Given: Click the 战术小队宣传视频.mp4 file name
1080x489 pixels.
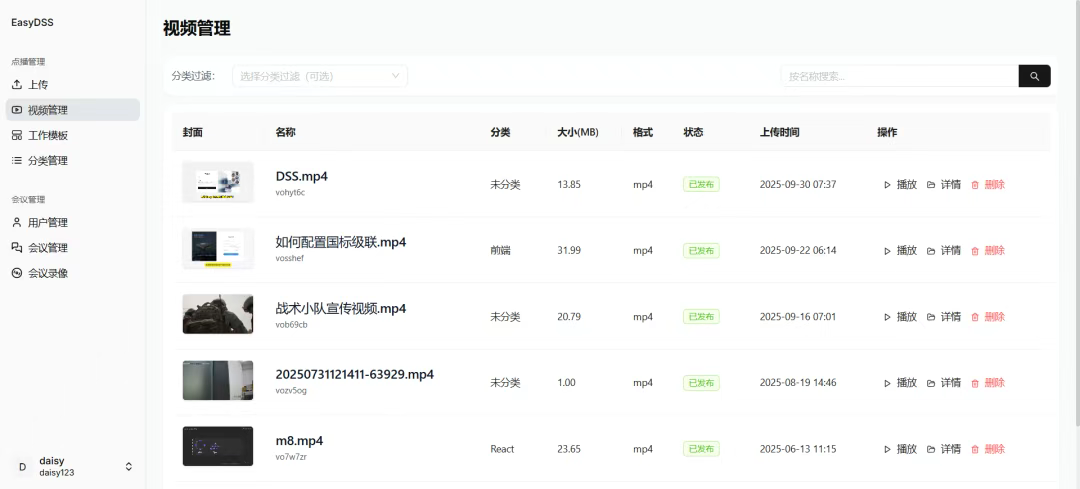Looking at the screenshot, I should coord(341,309).
